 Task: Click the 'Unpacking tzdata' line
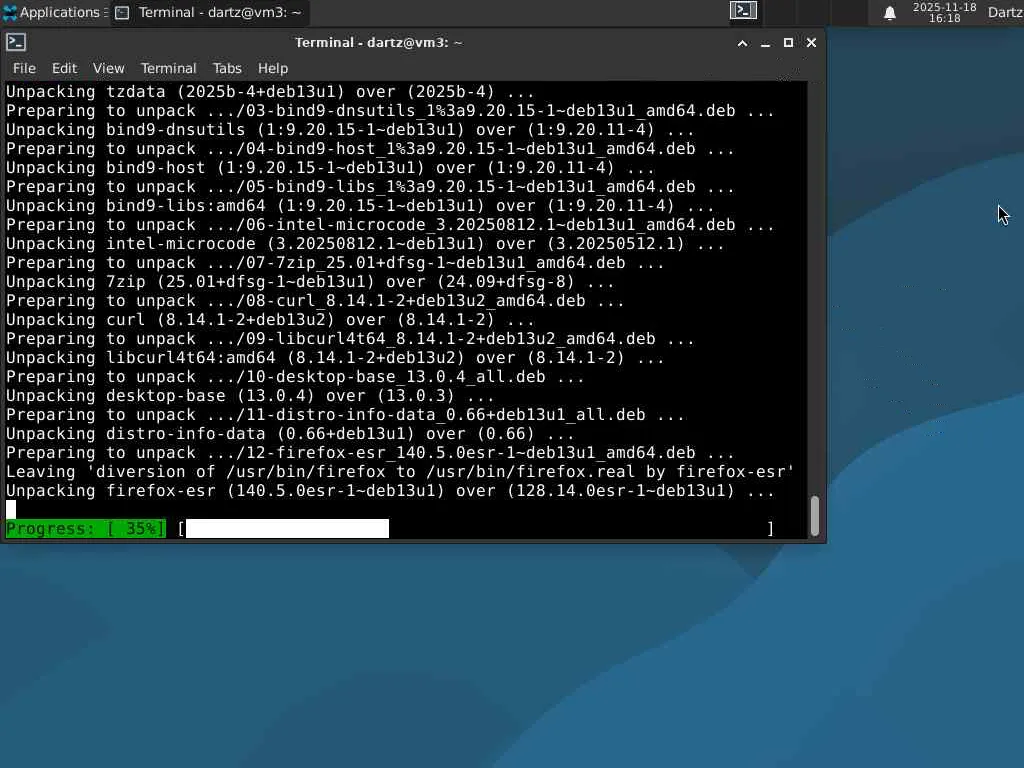[270, 91]
